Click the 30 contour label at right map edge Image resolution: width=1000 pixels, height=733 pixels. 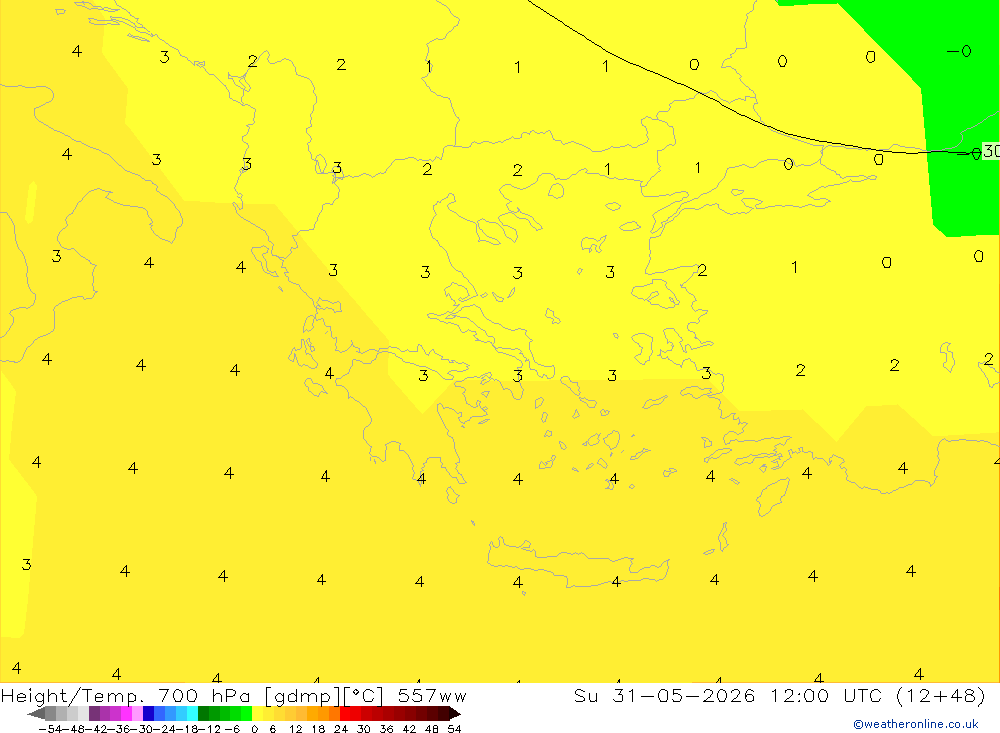pos(991,151)
